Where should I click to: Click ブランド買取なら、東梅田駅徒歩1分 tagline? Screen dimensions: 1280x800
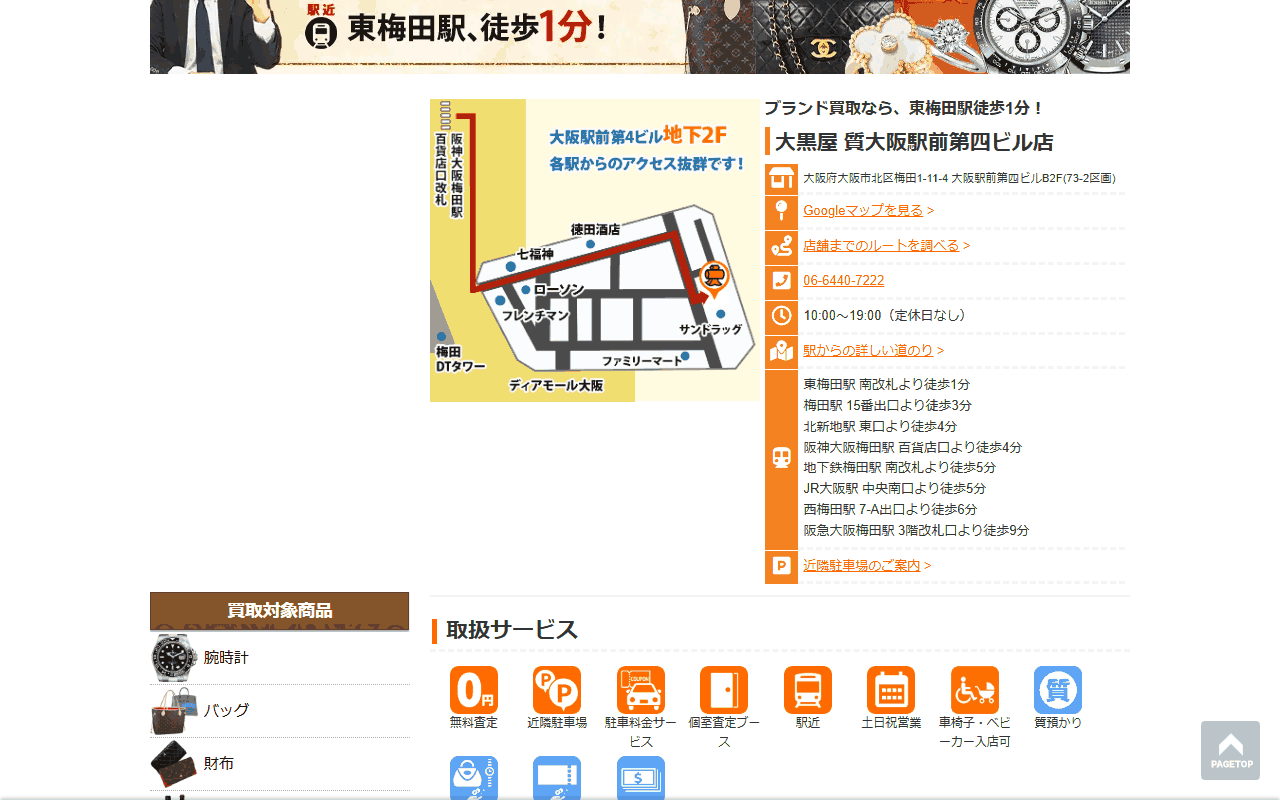(904, 108)
